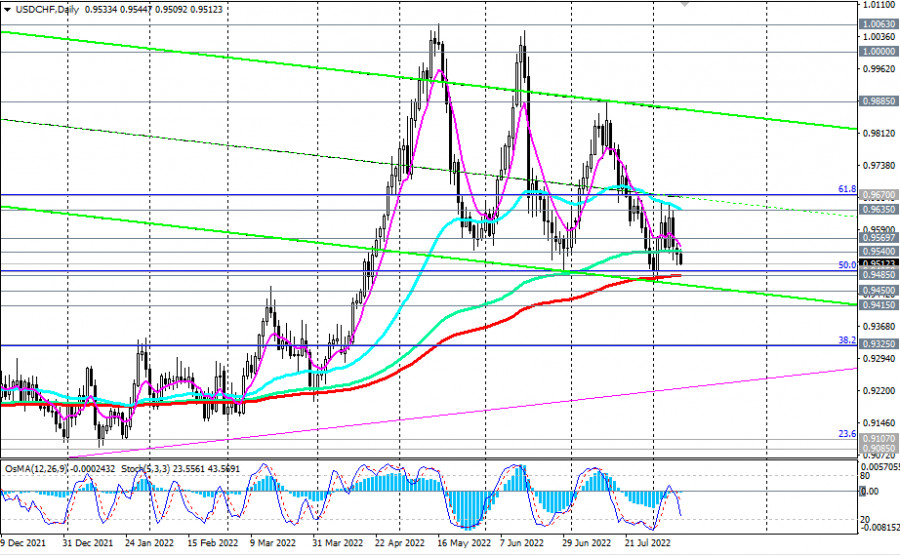Select the 61.8 Fibonacci level label
900x556 pixels.
point(846,188)
